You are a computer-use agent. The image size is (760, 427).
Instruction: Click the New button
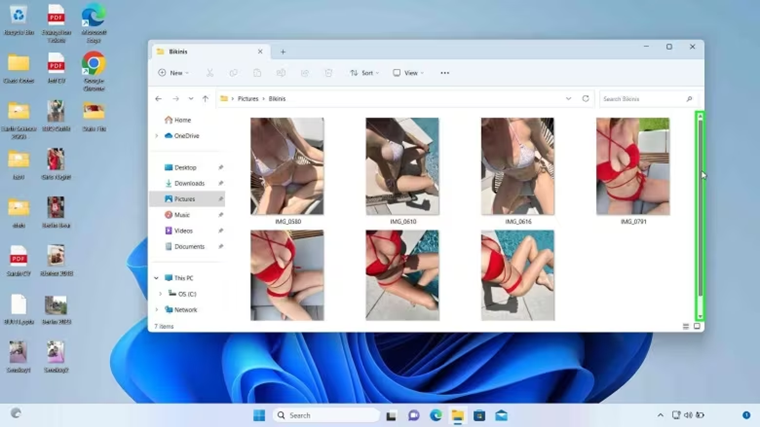(173, 73)
